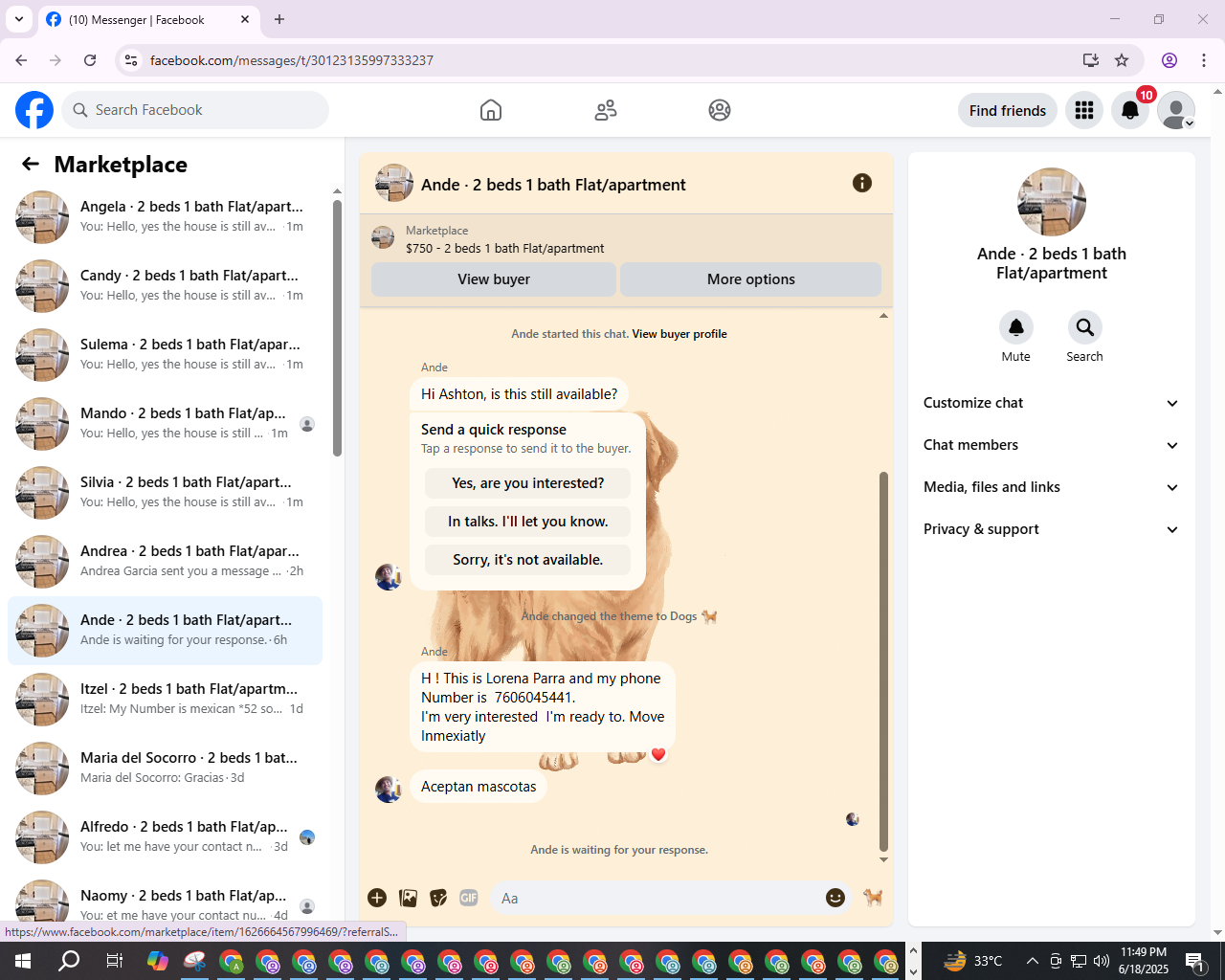
Task: Open Andrea's conversation in the list
Action: coord(165,562)
